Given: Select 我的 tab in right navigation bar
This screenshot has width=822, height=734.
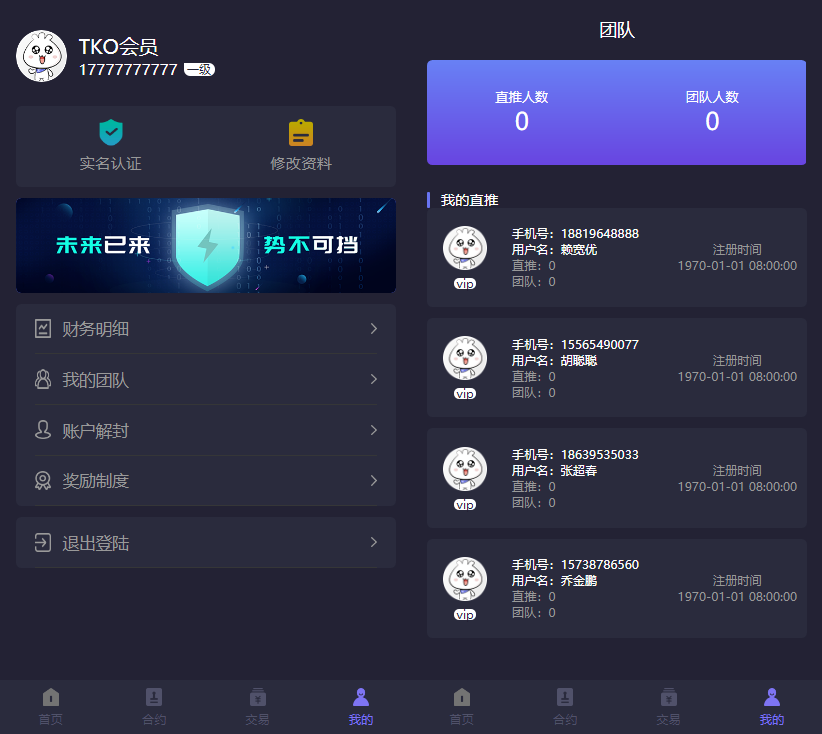Looking at the screenshot, I should (772, 706).
